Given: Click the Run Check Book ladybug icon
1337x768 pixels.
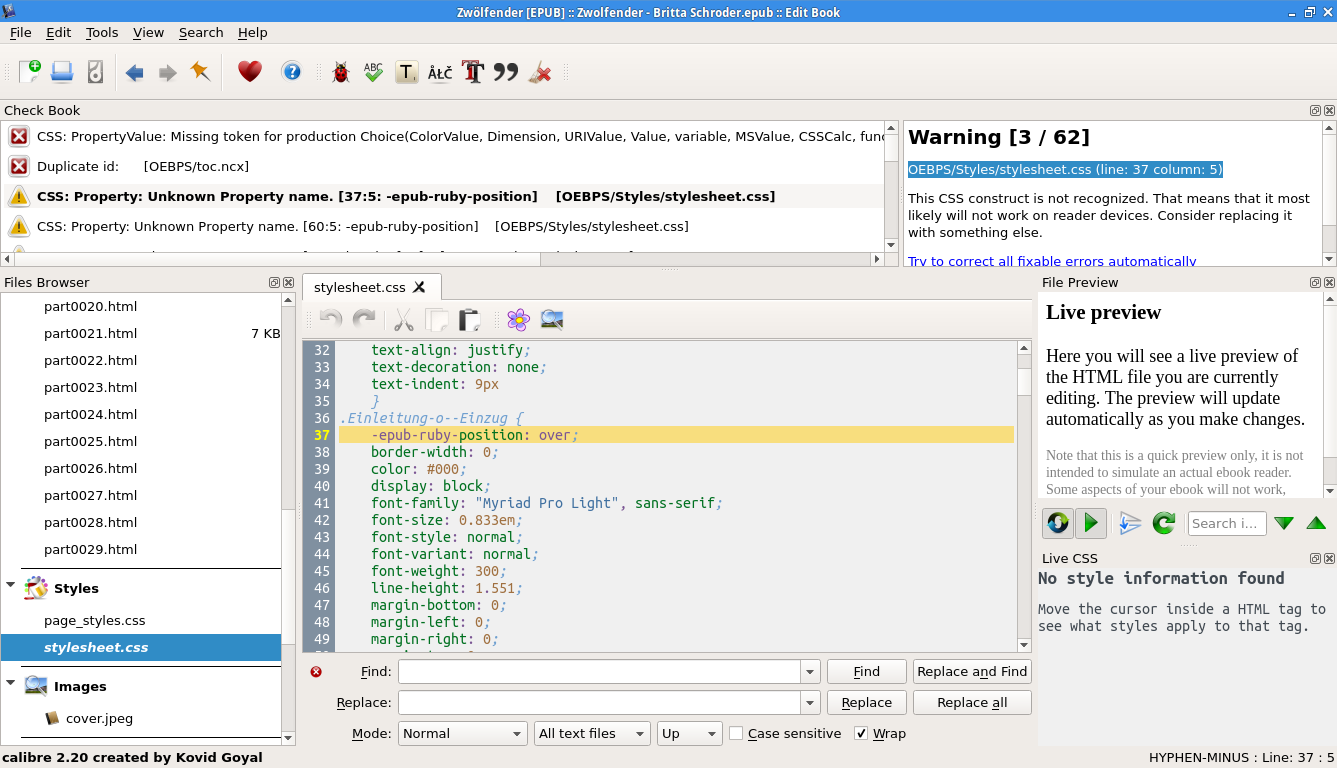Looking at the screenshot, I should [340, 72].
